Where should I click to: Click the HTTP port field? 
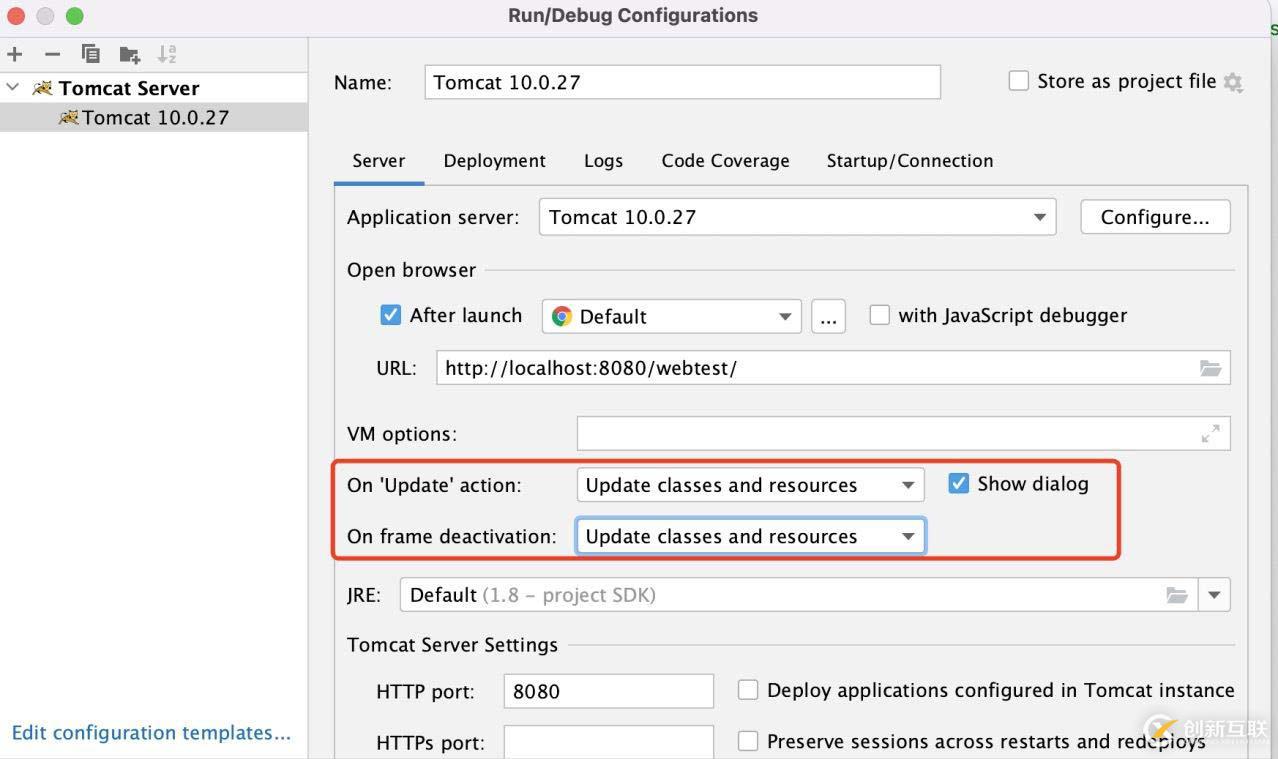point(609,691)
